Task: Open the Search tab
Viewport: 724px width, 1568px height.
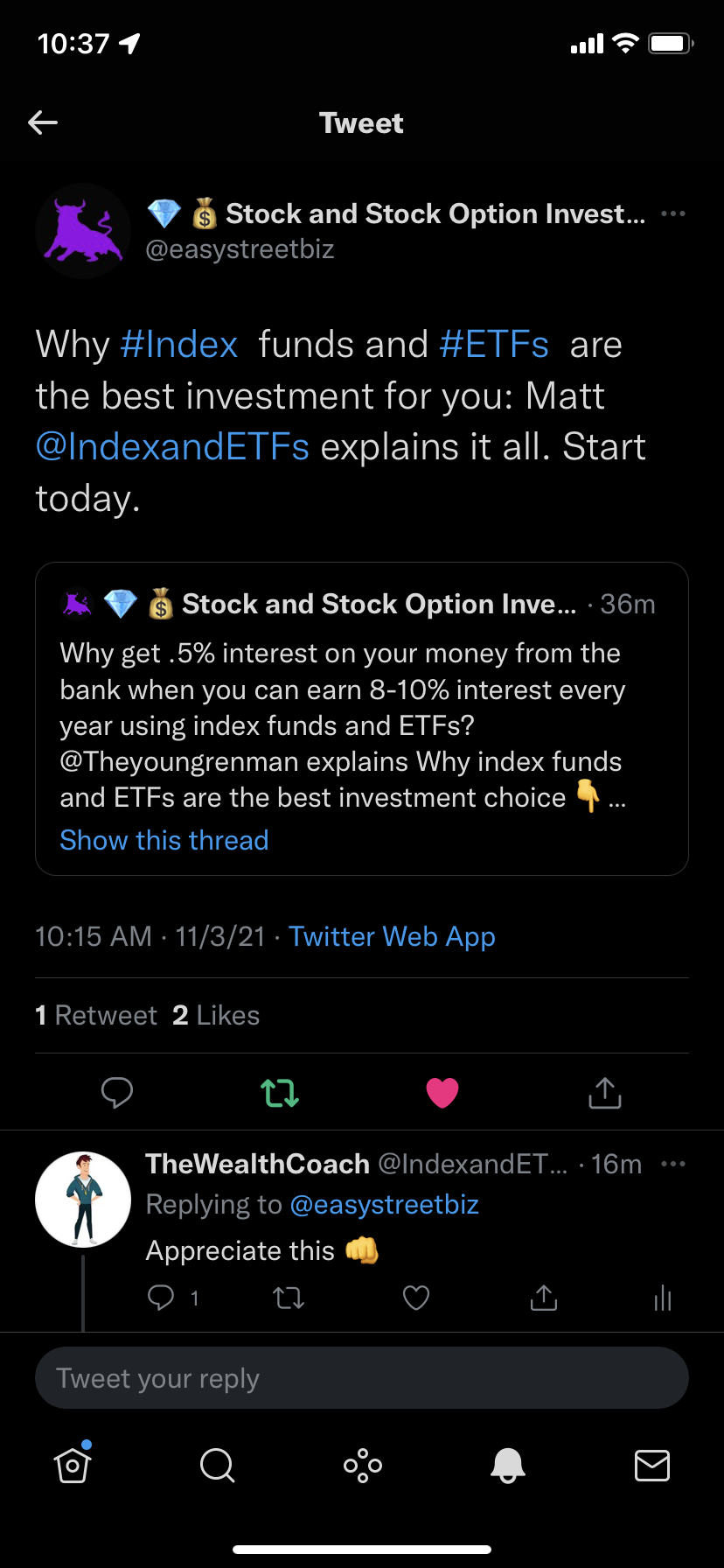Action: pos(217,1465)
